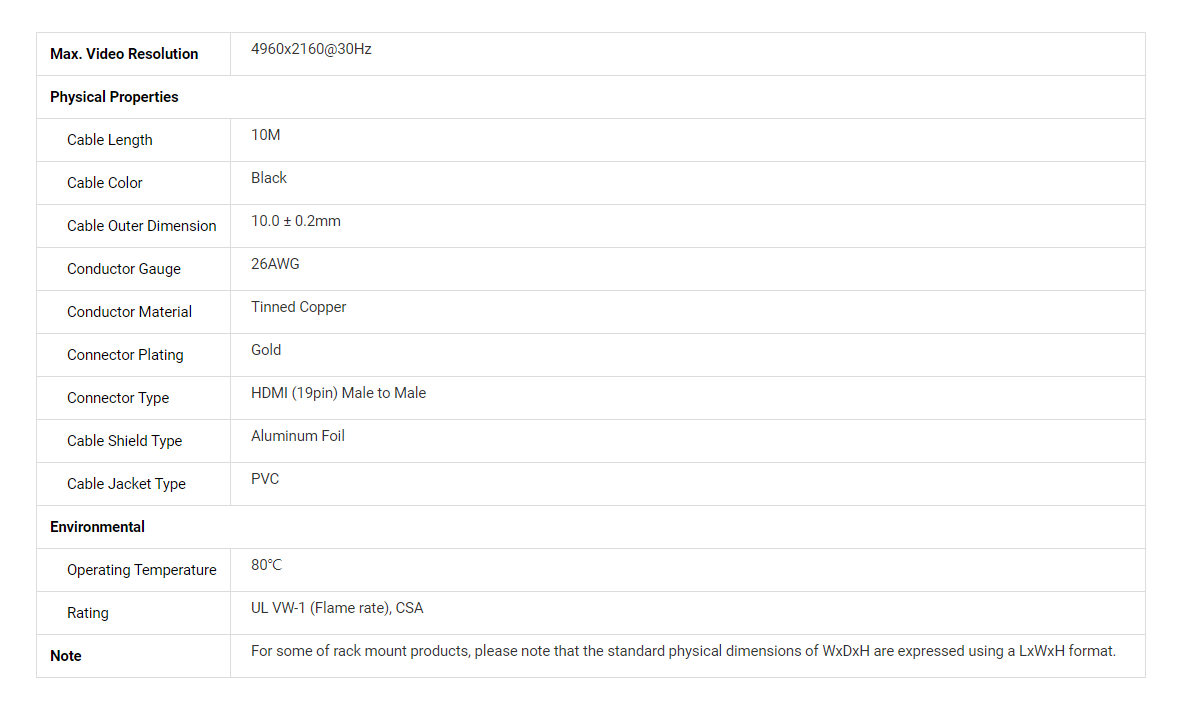Select the 10.0 ± 0.2mm value
1196x711 pixels.
(x=296, y=221)
